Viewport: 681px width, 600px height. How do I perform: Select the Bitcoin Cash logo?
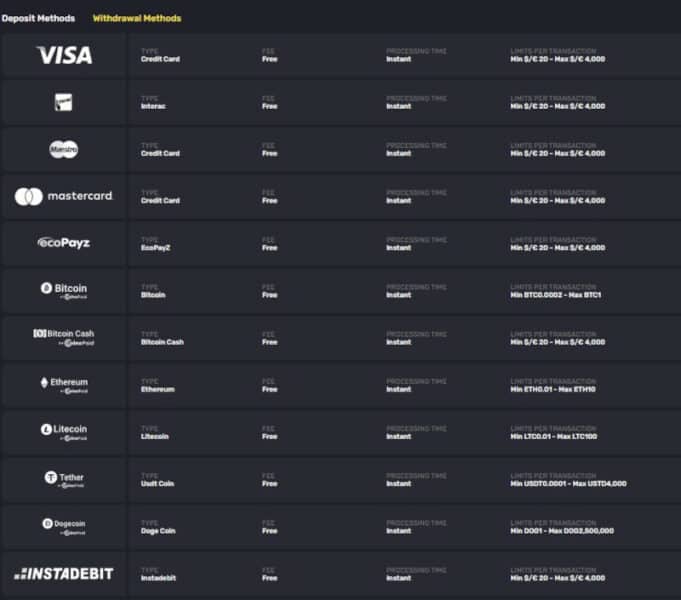tap(64, 338)
